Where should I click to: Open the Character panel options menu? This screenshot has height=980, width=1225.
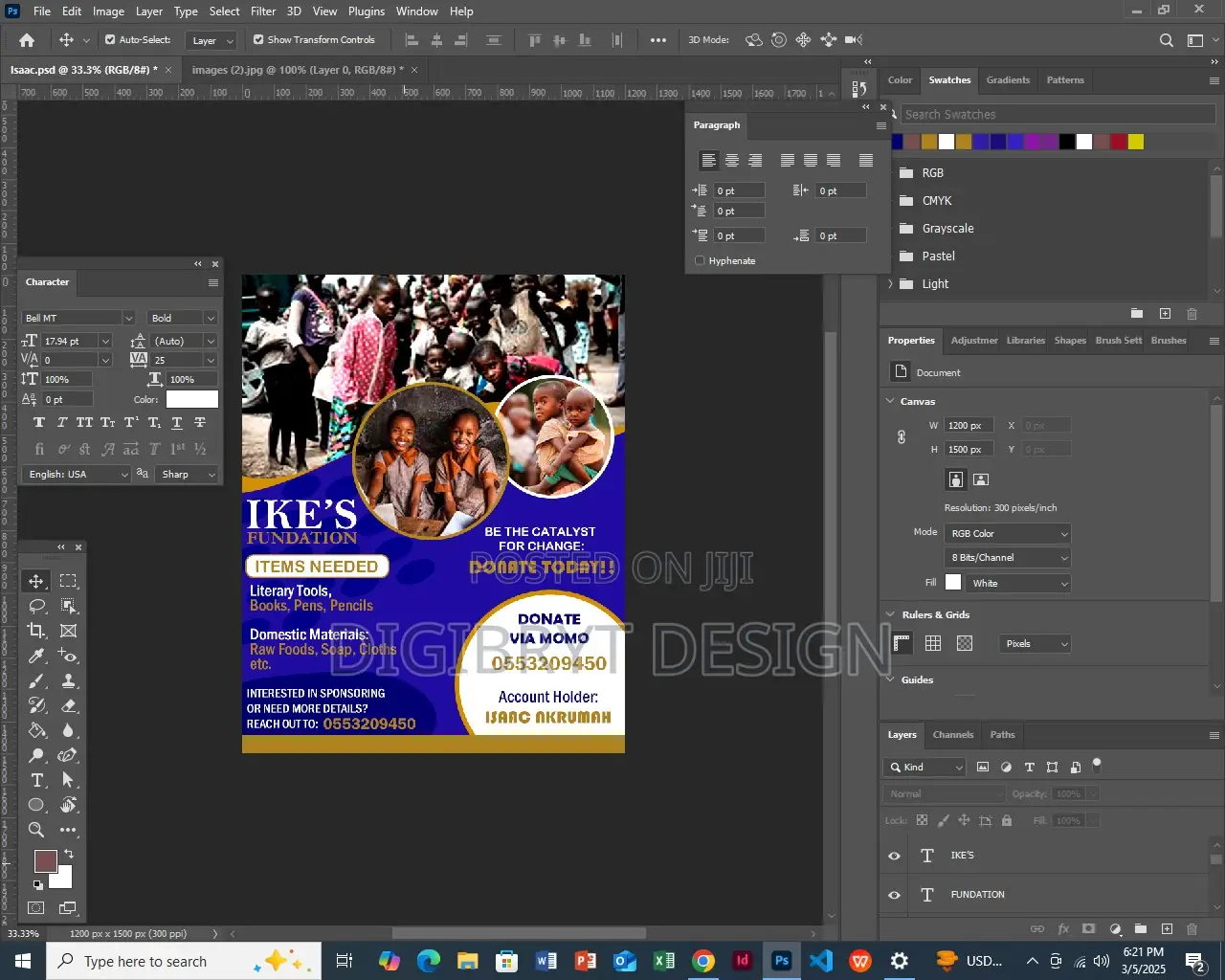click(x=212, y=282)
